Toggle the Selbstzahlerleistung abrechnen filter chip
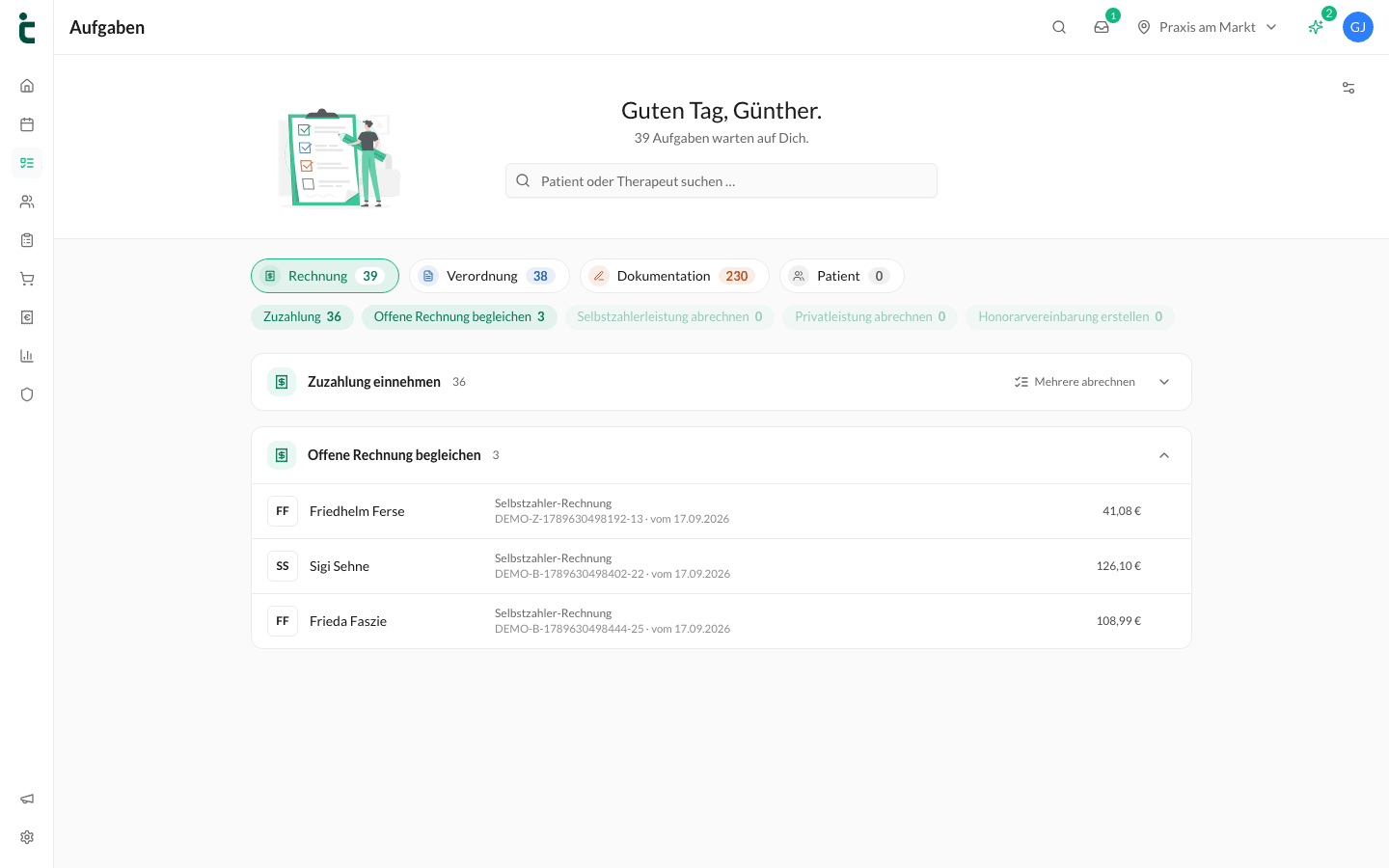Image resolution: width=1389 pixels, height=868 pixels. (x=669, y=316)
